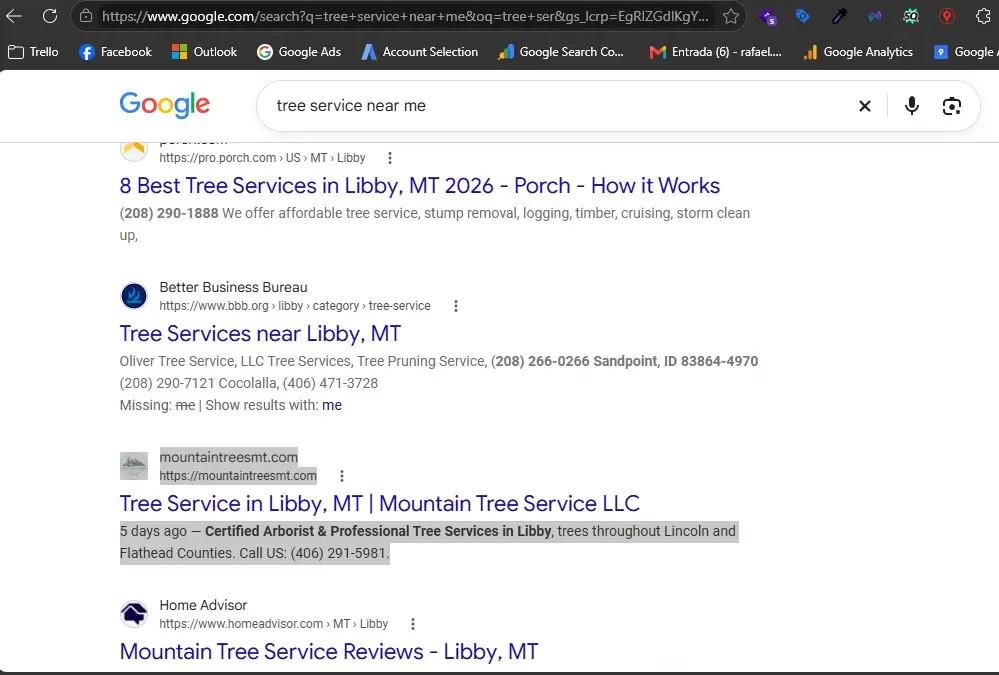Open Tree Services near Libby, MT result
Viewport: 999px width, 675px height.
tap(260, 333)
